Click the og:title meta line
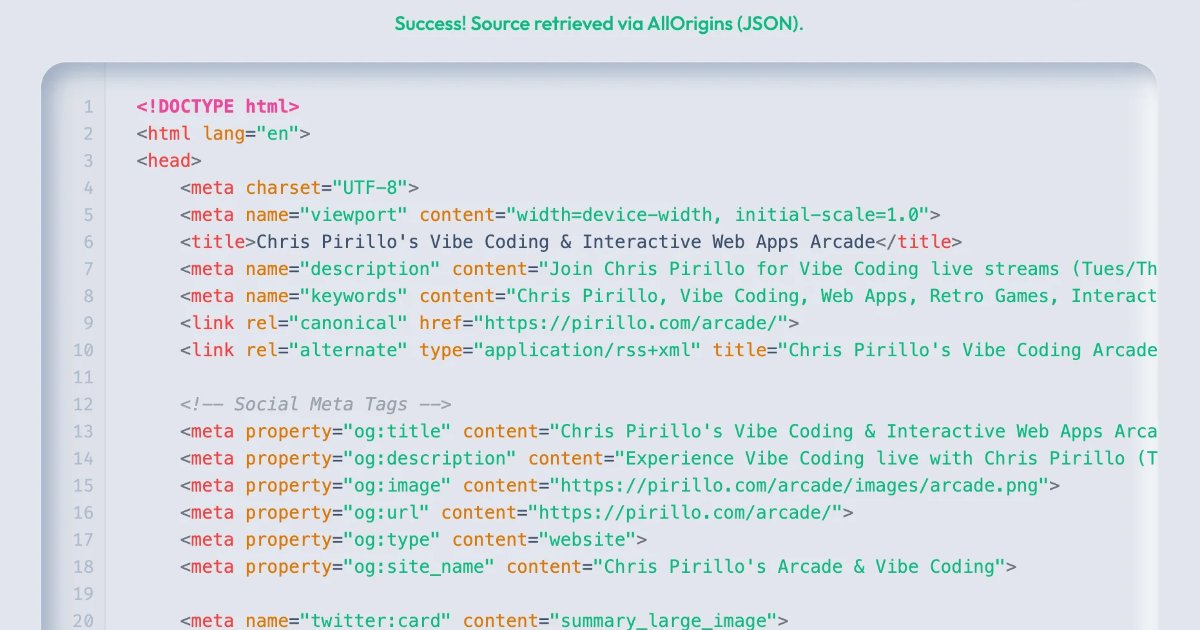Screen dimensions: 1200x630 point(669,431)
